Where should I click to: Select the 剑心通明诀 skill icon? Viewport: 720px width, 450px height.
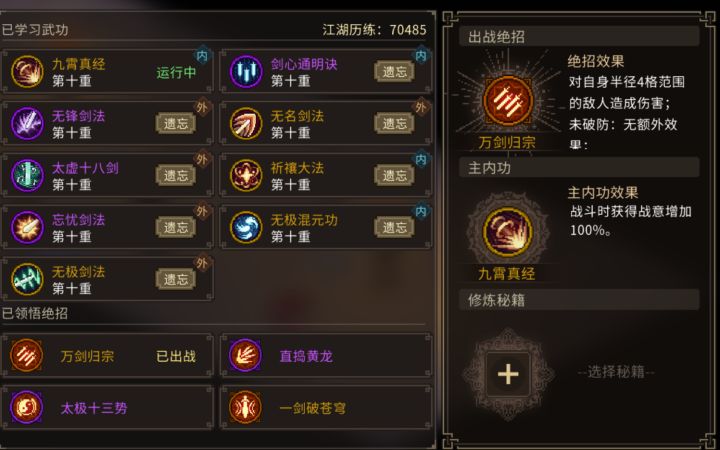(246, 72)
